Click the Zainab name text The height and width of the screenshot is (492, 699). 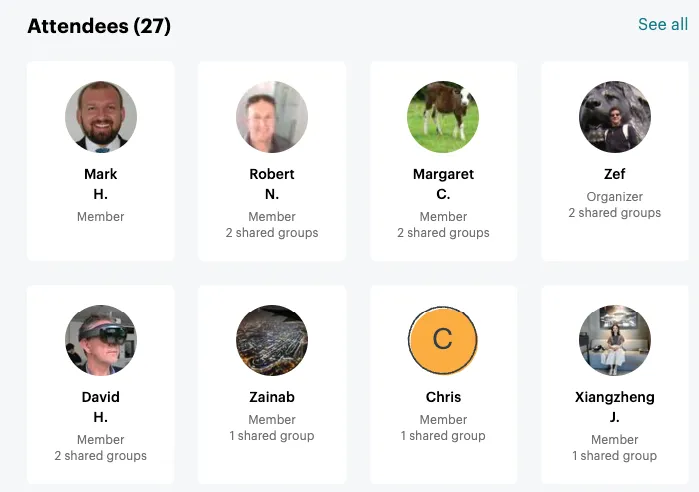[x=272, y=397]
